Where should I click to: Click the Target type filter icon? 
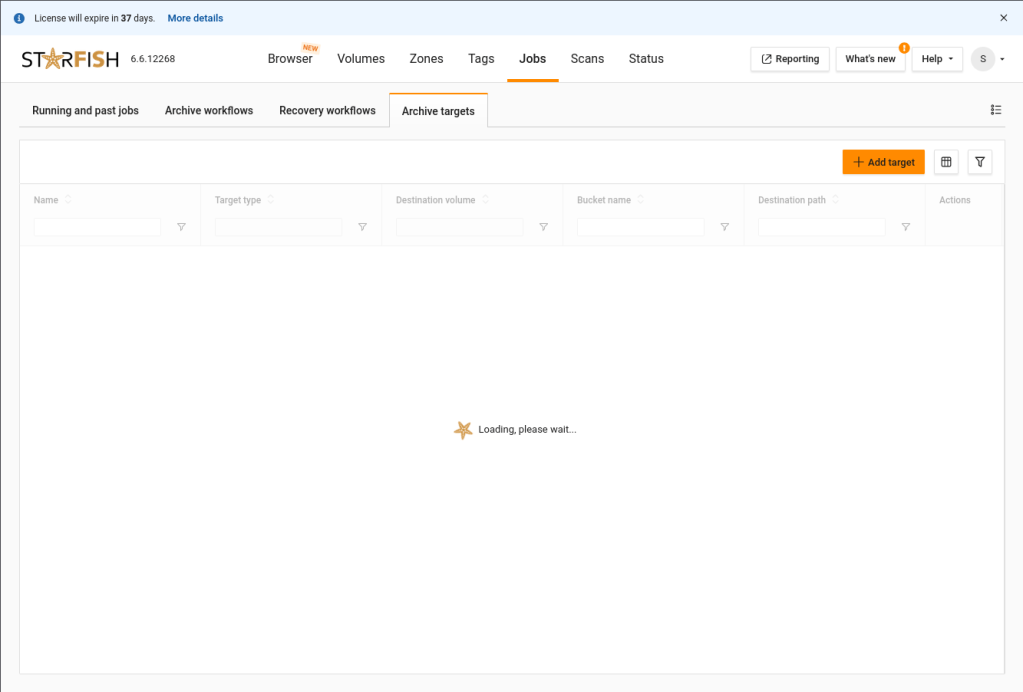tap(362, 227)
